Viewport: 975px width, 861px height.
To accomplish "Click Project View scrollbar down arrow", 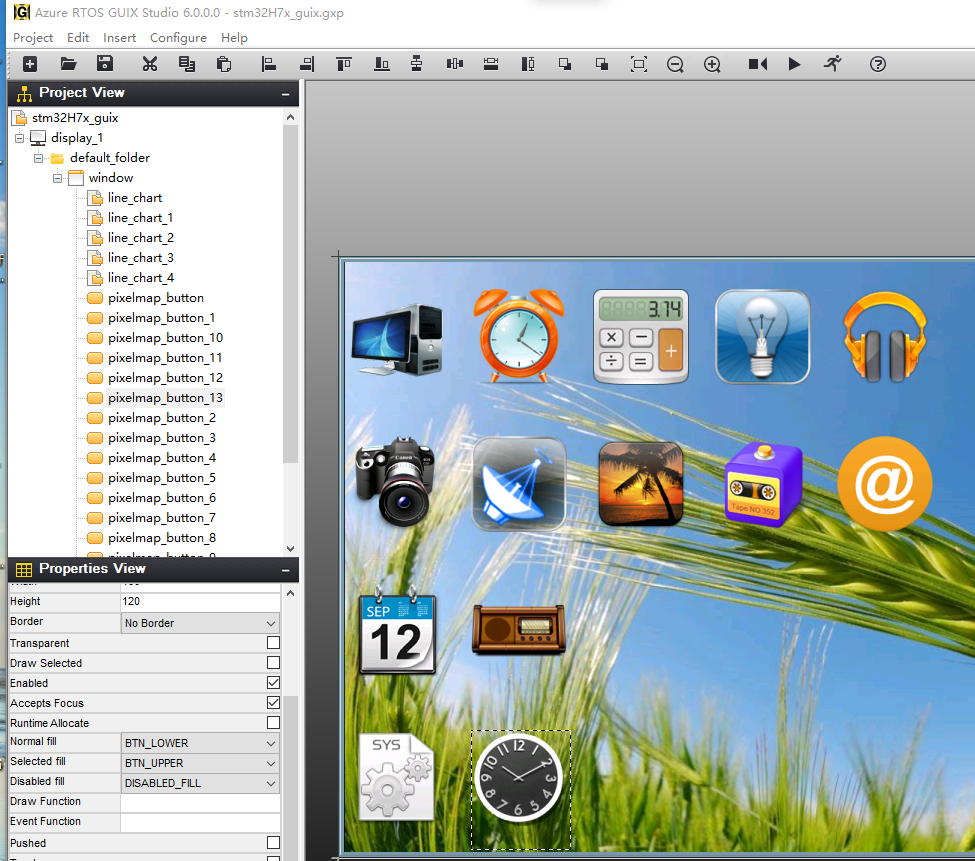I will click(290, 549).
